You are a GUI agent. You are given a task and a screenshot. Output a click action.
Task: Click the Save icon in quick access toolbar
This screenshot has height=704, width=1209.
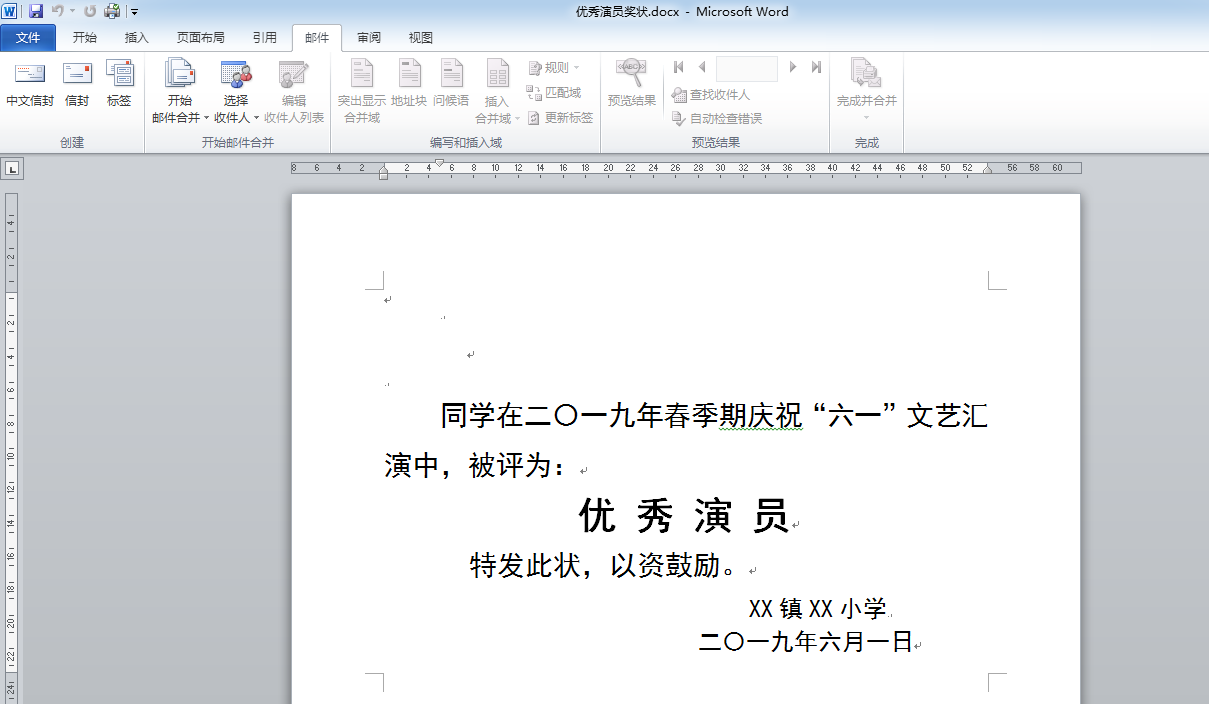36,11
